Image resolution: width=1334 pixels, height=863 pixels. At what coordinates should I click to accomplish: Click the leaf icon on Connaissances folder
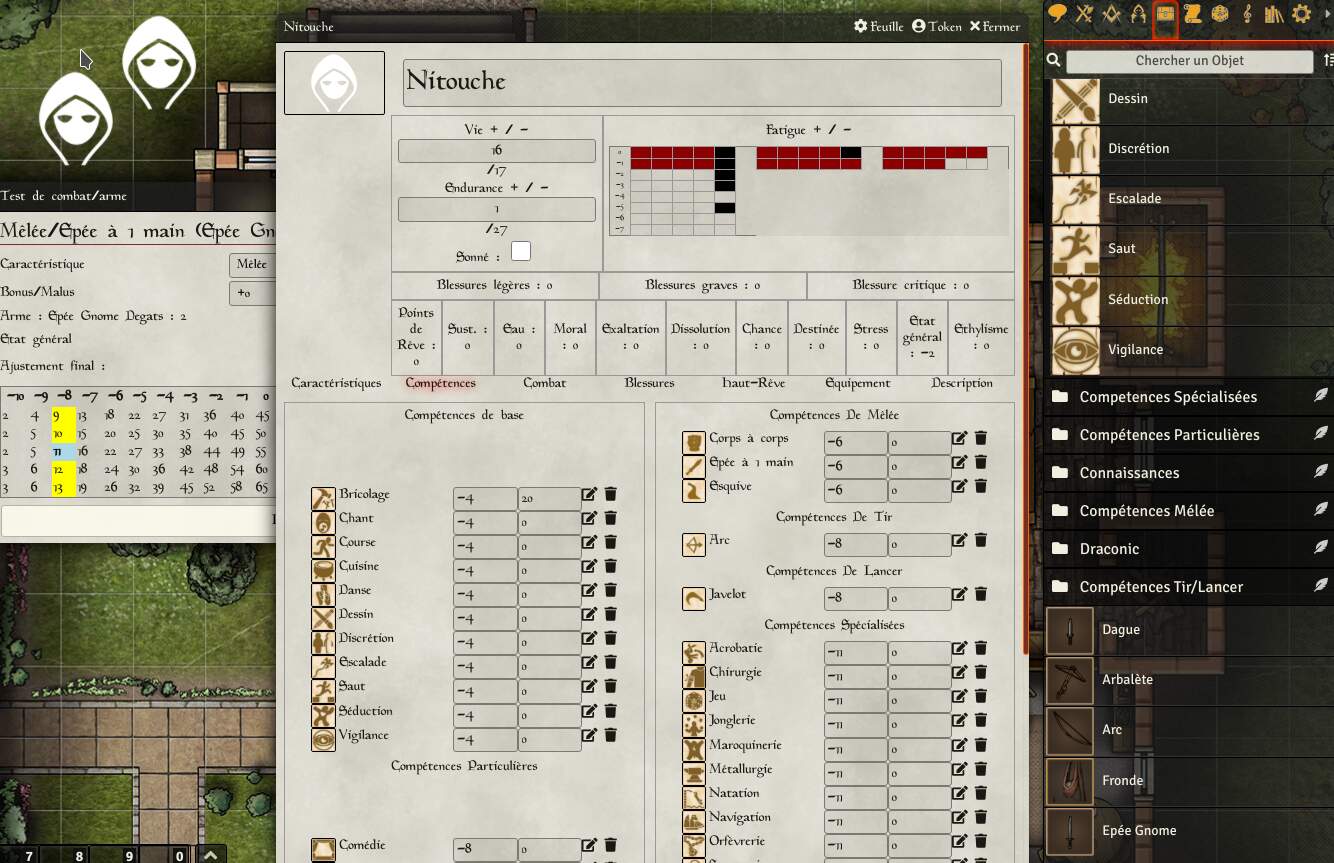[x=1321, y=472]
